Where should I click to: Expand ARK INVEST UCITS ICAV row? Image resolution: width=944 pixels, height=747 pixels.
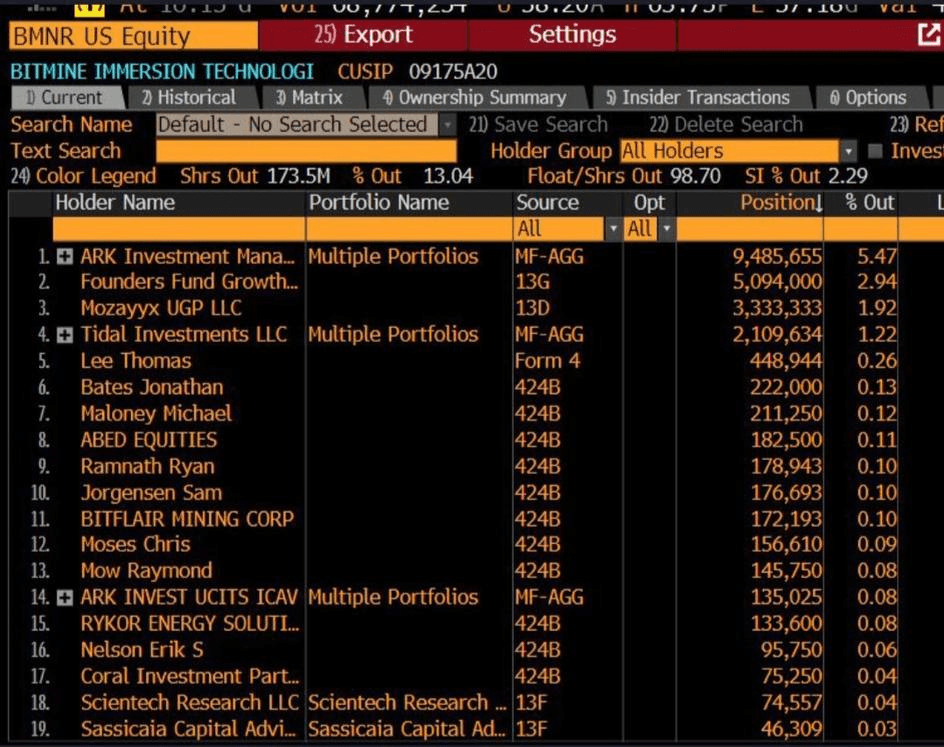pyautogui.click(x=64, y=598)
